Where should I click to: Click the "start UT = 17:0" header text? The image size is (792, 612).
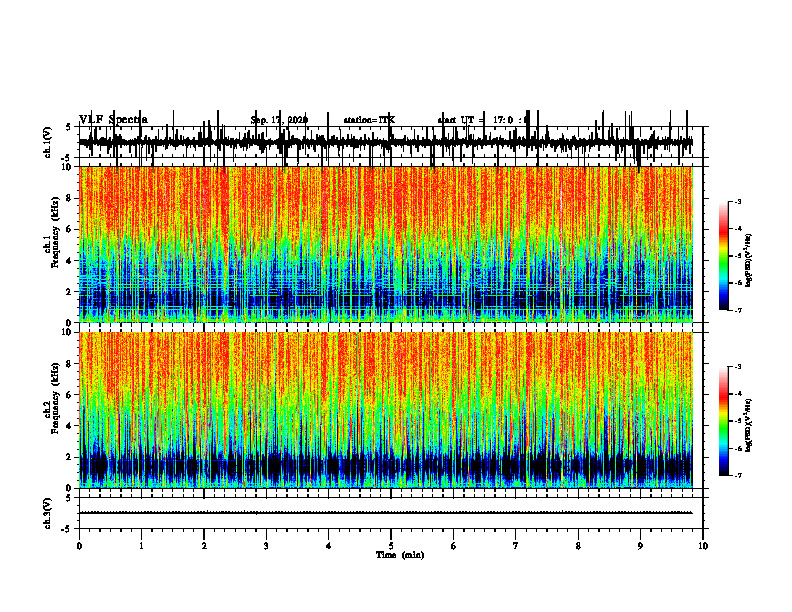476,120
